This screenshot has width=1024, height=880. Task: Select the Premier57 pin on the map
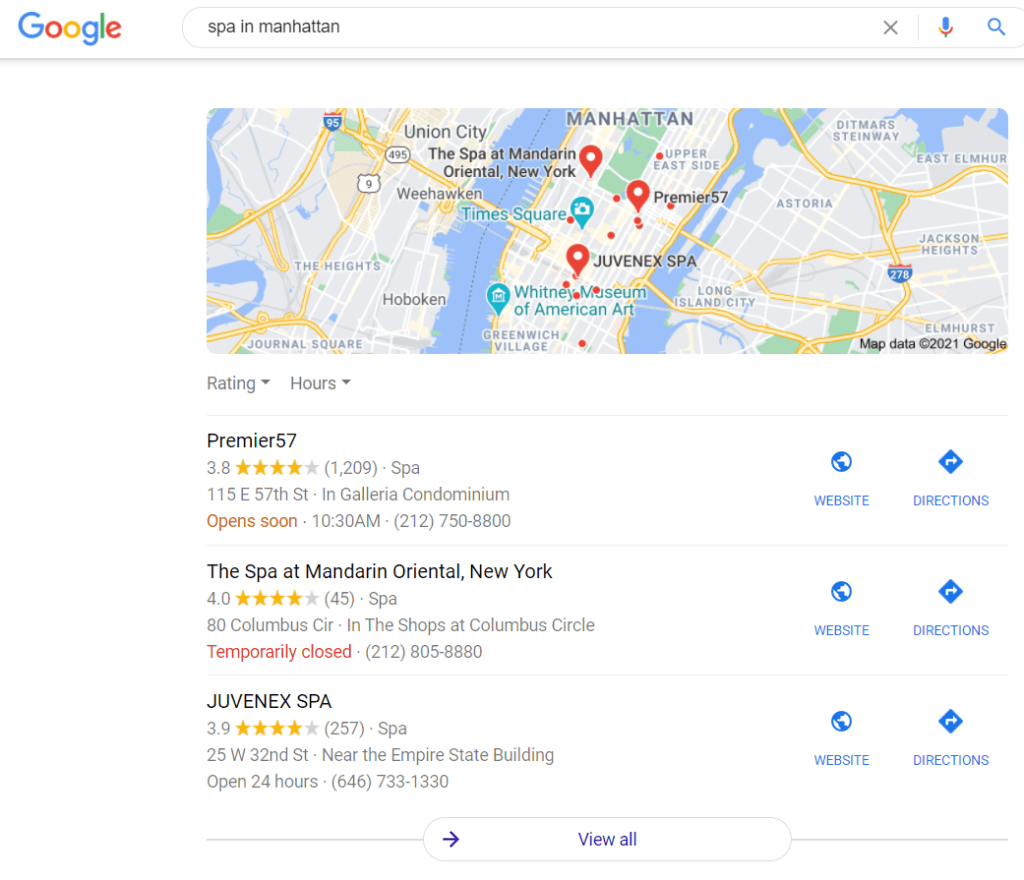[x=638, y=195]
